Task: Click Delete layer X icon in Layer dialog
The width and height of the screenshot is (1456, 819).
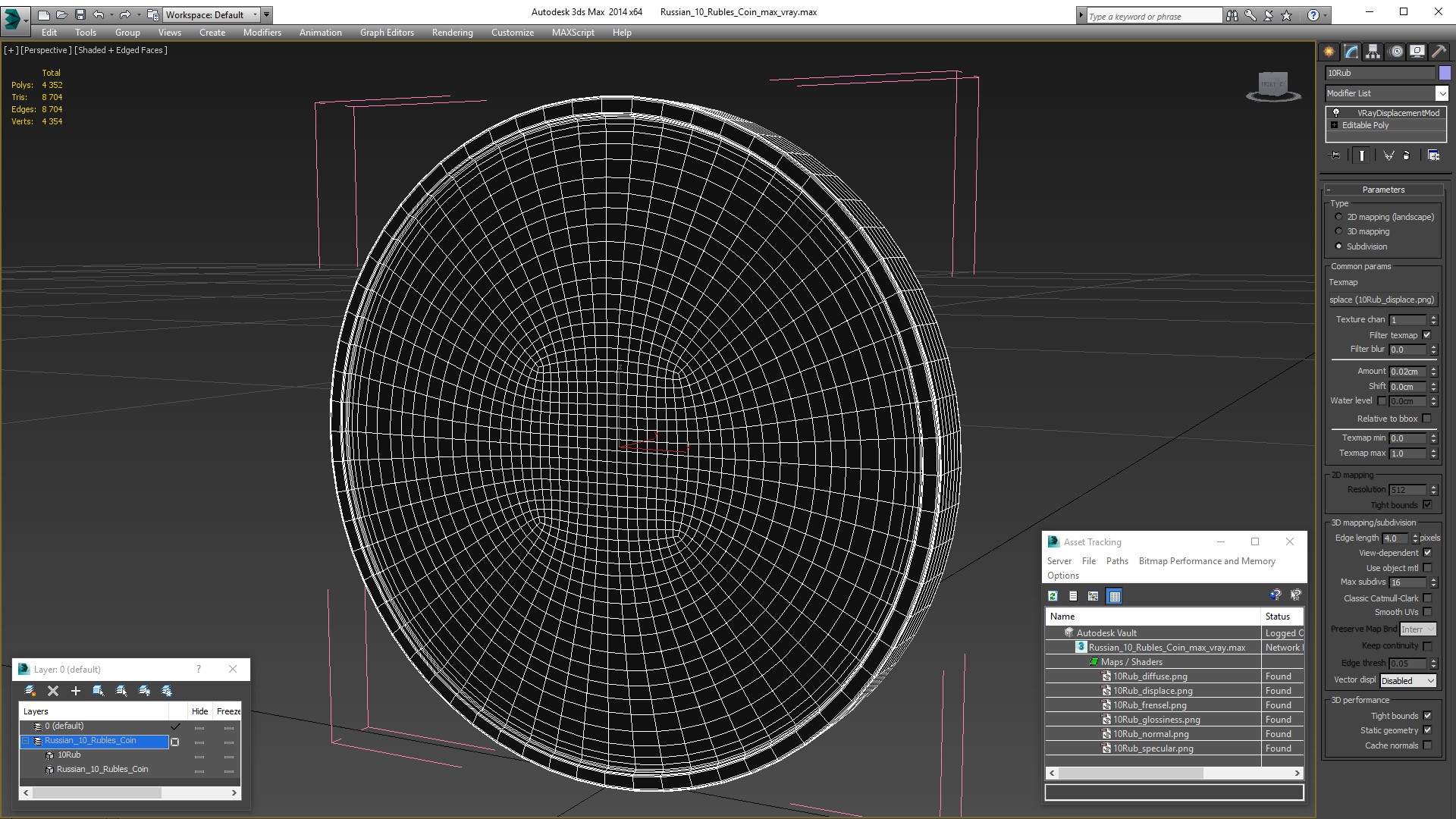Action: (x=53, y=691)
